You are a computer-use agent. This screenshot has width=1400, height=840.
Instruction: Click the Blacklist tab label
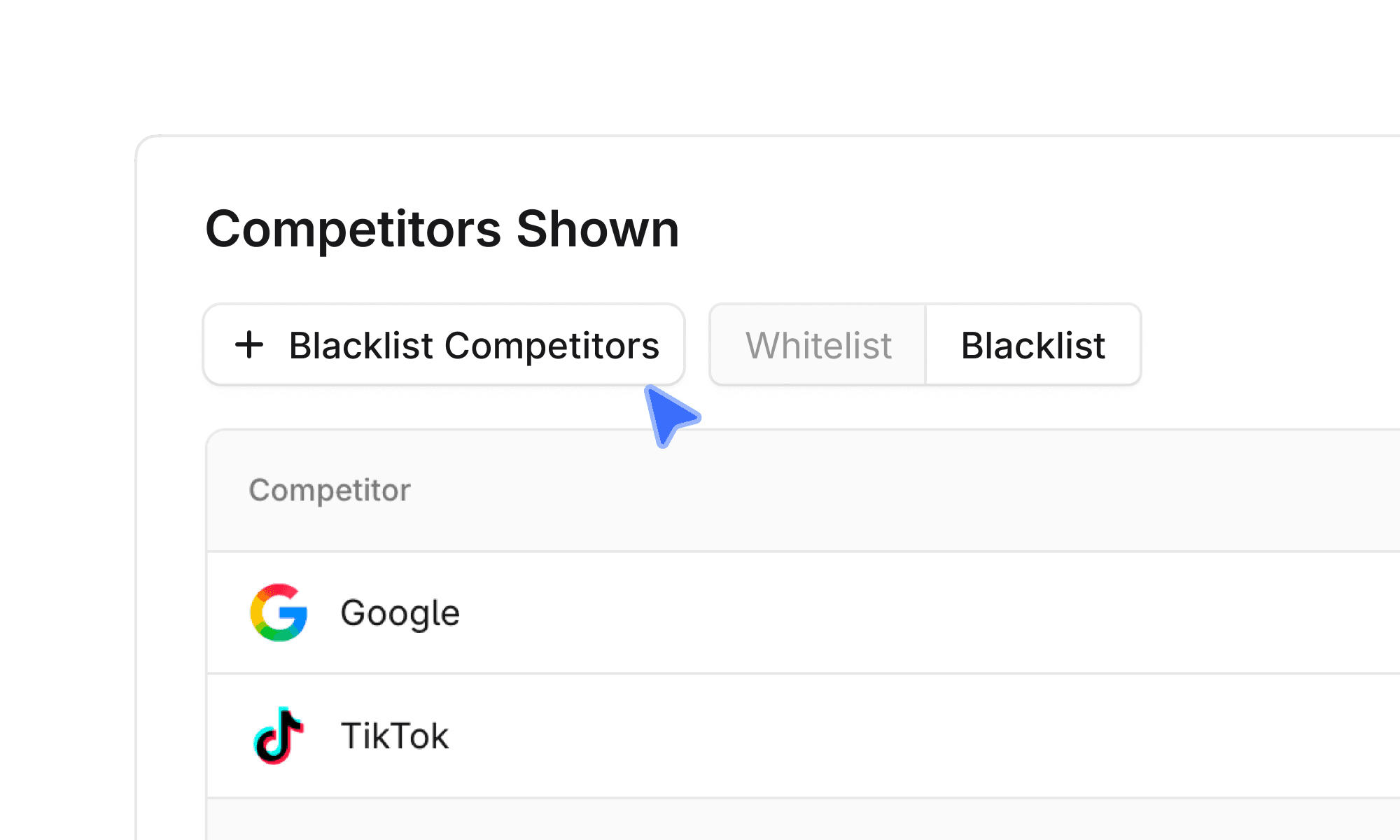coord(1033,345)
